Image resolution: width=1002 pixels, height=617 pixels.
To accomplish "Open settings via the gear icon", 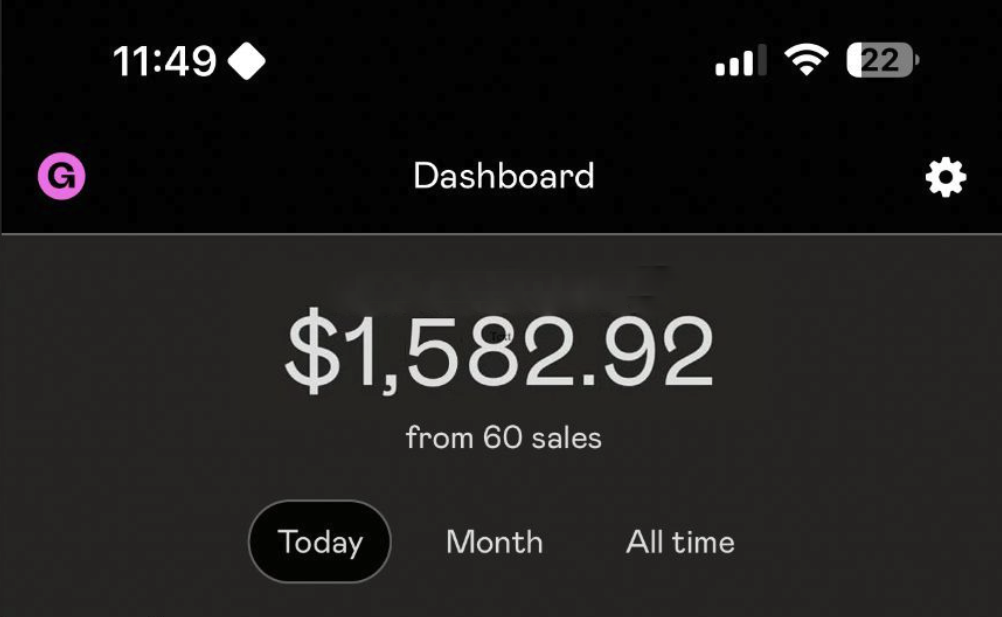I will coord(945,178).
